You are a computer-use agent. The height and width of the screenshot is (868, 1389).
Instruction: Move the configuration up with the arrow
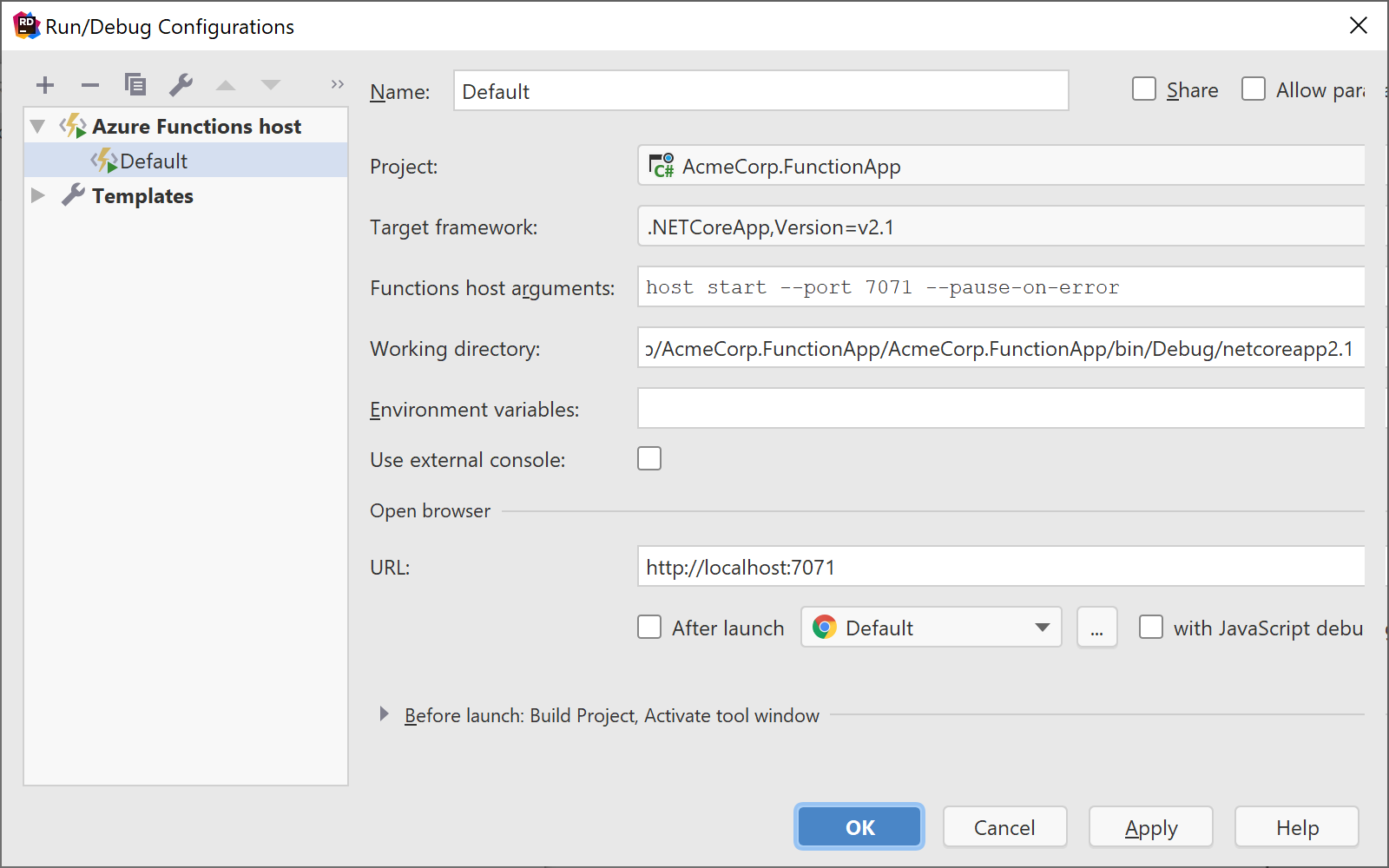[x=226, y=85]
